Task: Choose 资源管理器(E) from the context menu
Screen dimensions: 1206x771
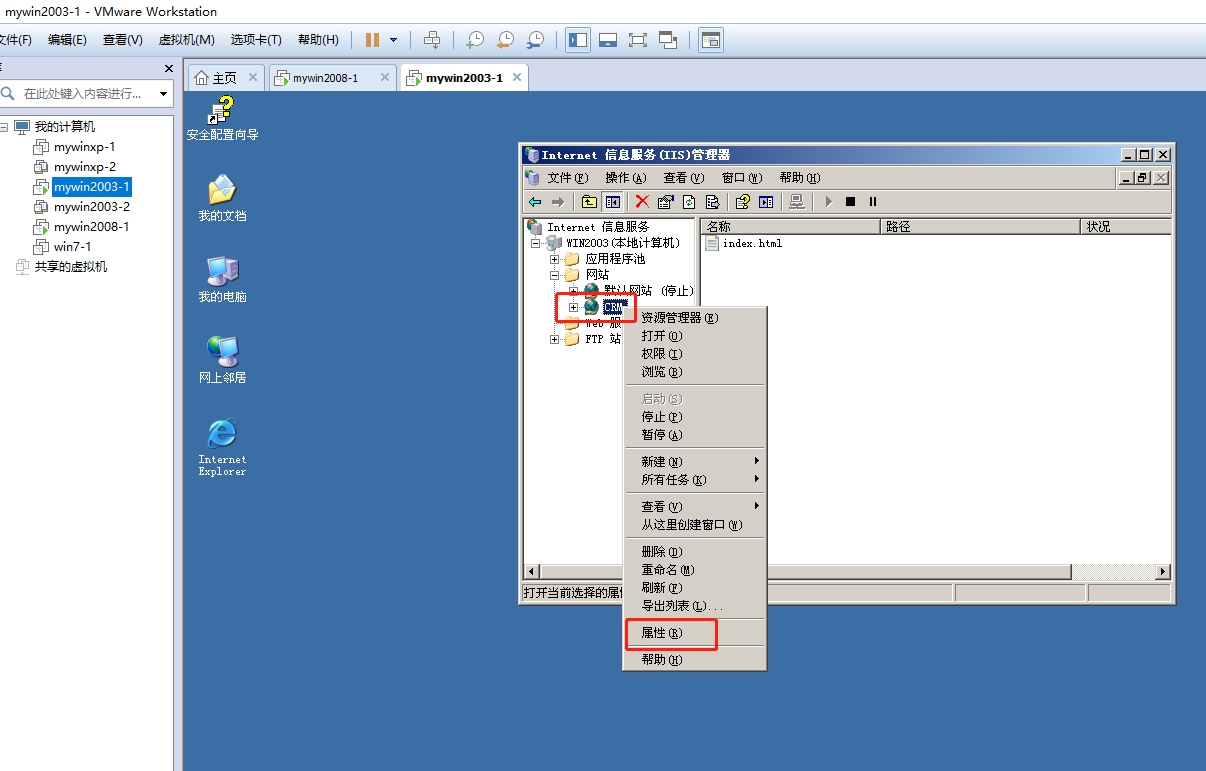Action: 694,318
